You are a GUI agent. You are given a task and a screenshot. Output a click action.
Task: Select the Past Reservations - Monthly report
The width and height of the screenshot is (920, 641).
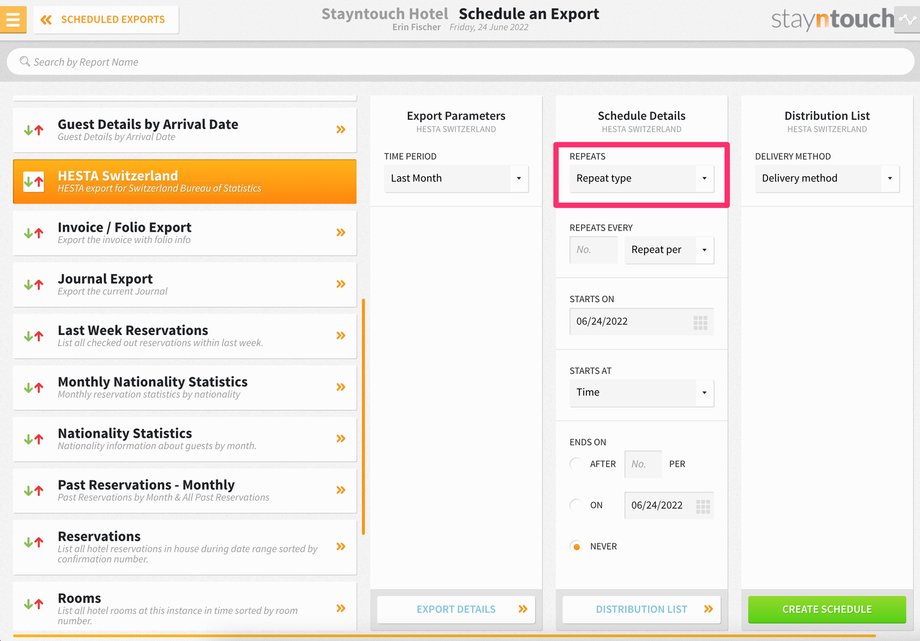pos(185,490)
